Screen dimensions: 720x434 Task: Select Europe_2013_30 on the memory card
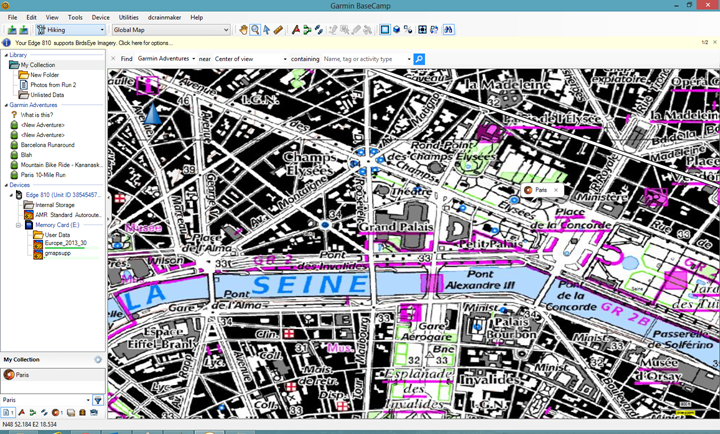(66, 243)
